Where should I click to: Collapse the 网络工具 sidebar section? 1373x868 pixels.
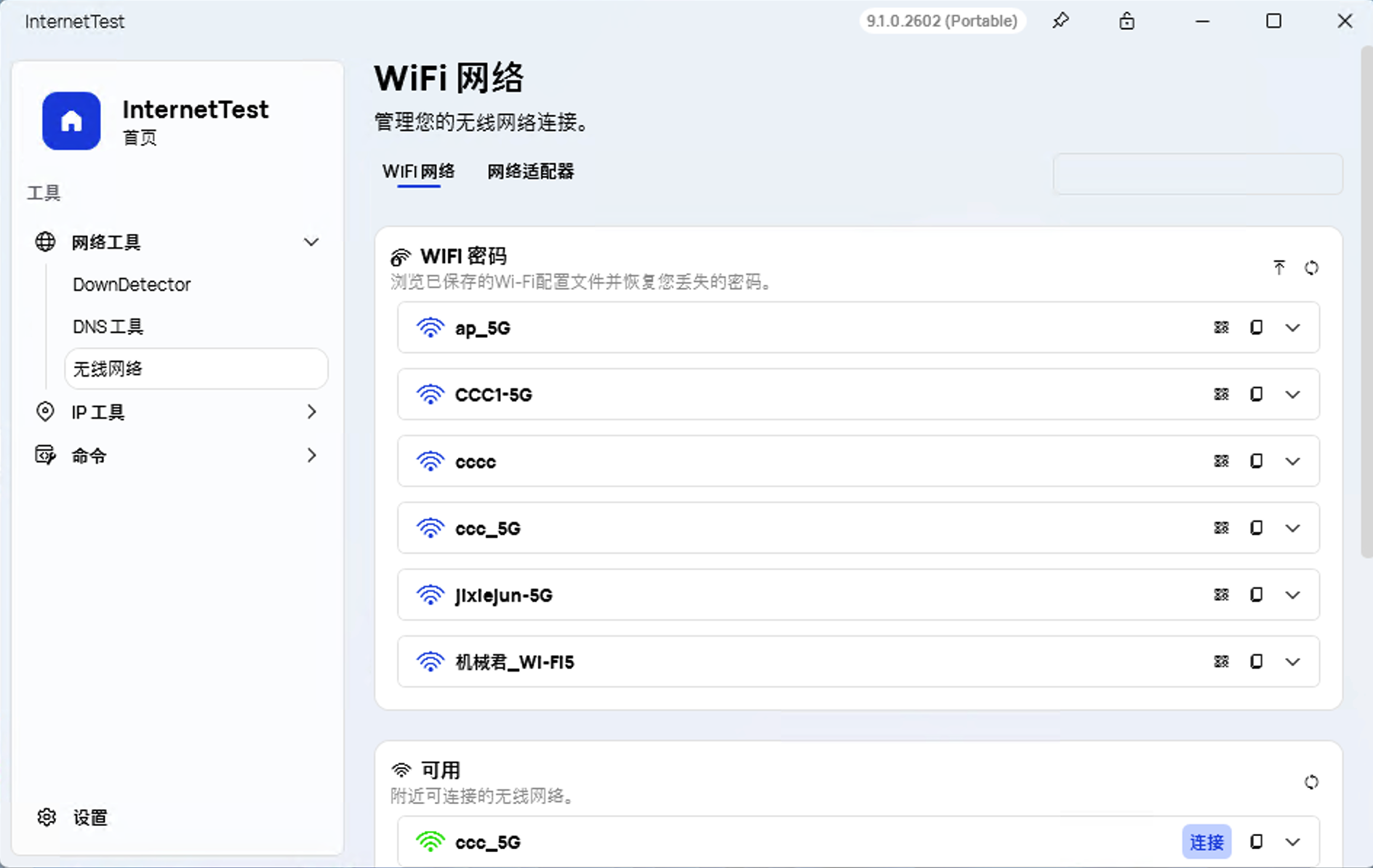311,242
